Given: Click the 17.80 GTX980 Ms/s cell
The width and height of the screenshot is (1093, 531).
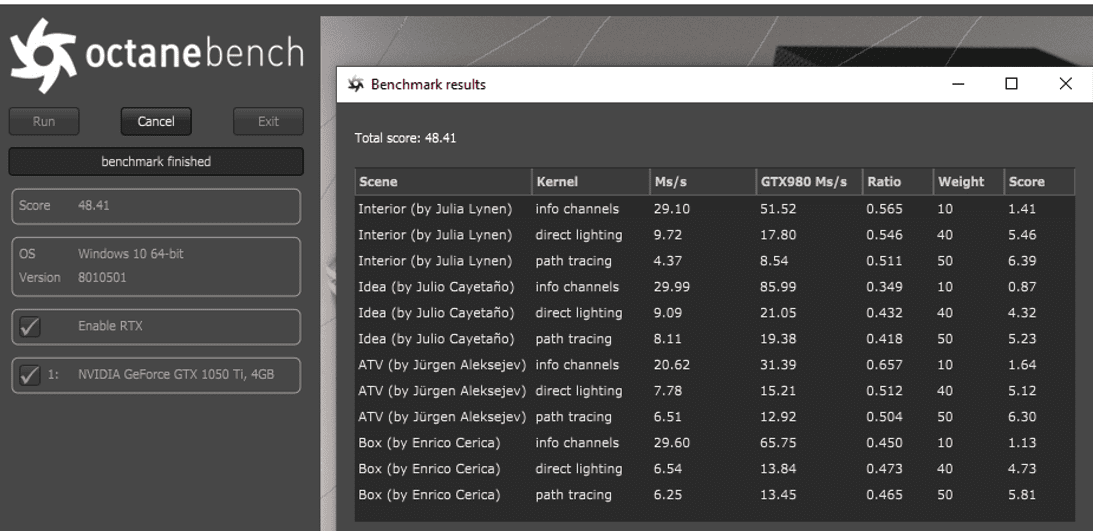Looking at the screenshot, I should click(778, 235).
